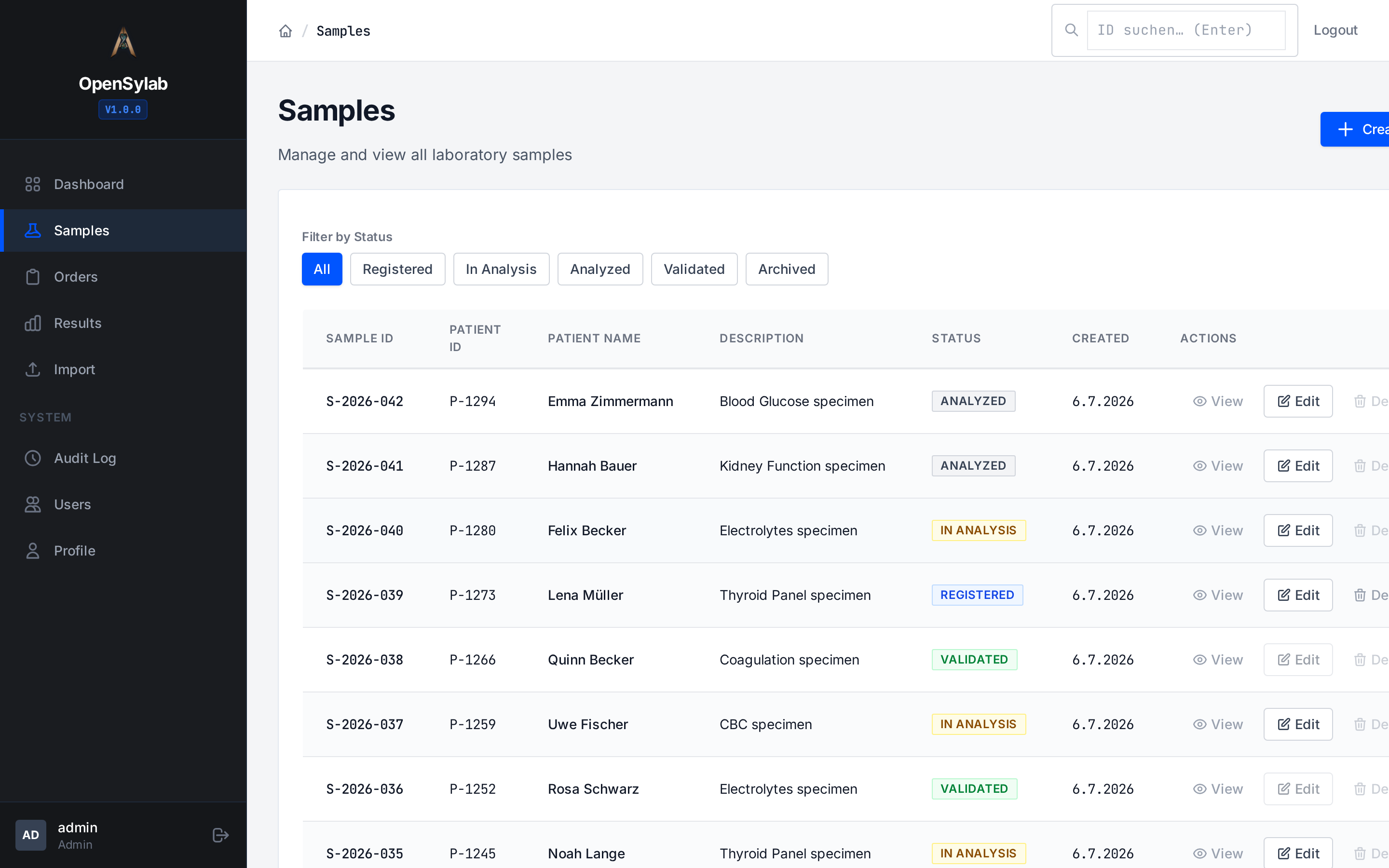
Task: Delete the Lena Müller sample
Action: [x=1371, y=595]
